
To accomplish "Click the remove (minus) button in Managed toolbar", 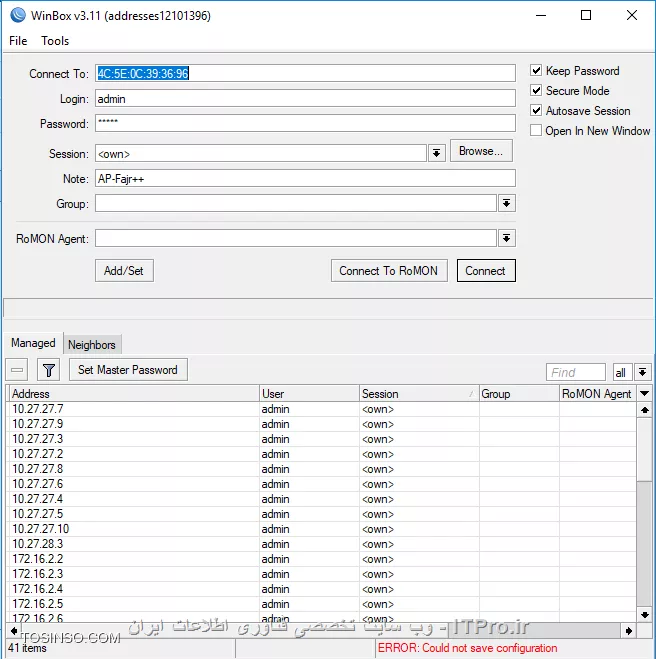I will click(x=17, y=370).
